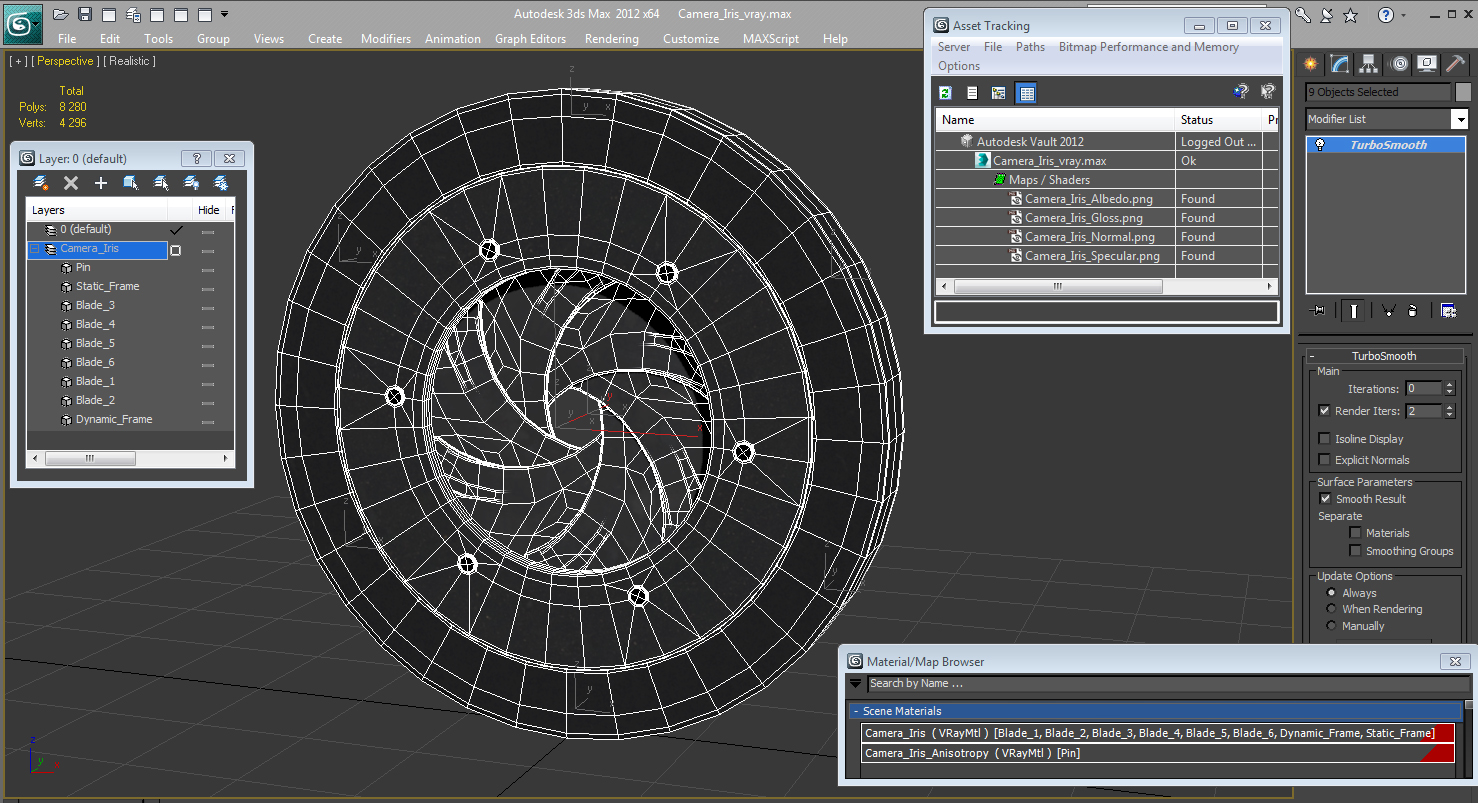Click the delete layer X icon

tap(71, 183)
